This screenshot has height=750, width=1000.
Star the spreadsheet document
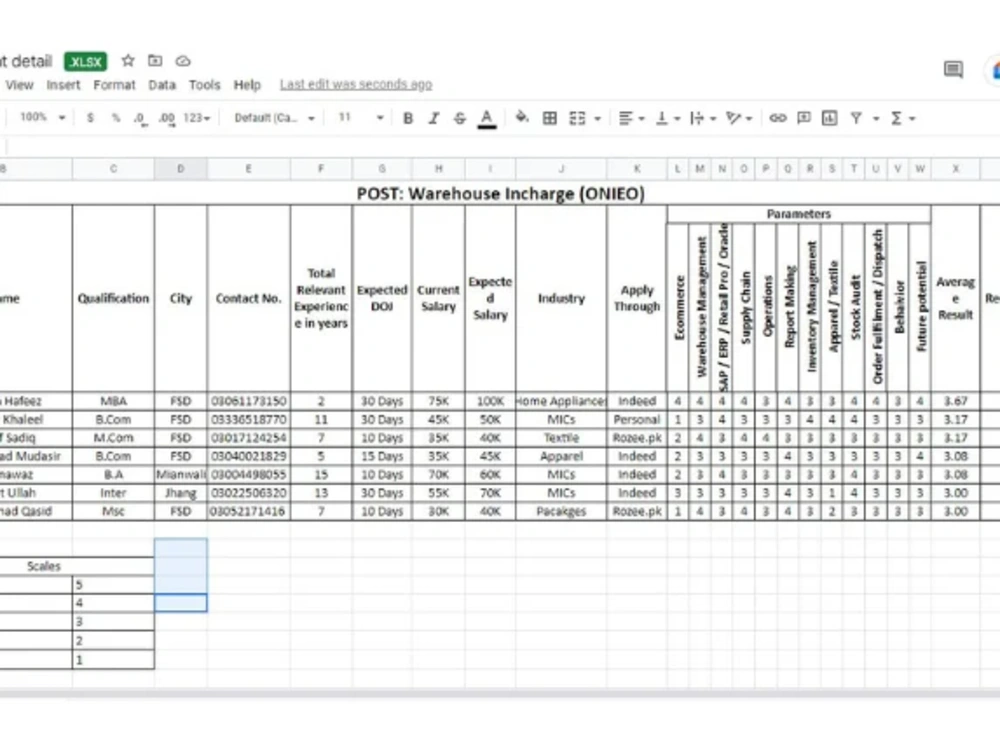pos(128,61)
